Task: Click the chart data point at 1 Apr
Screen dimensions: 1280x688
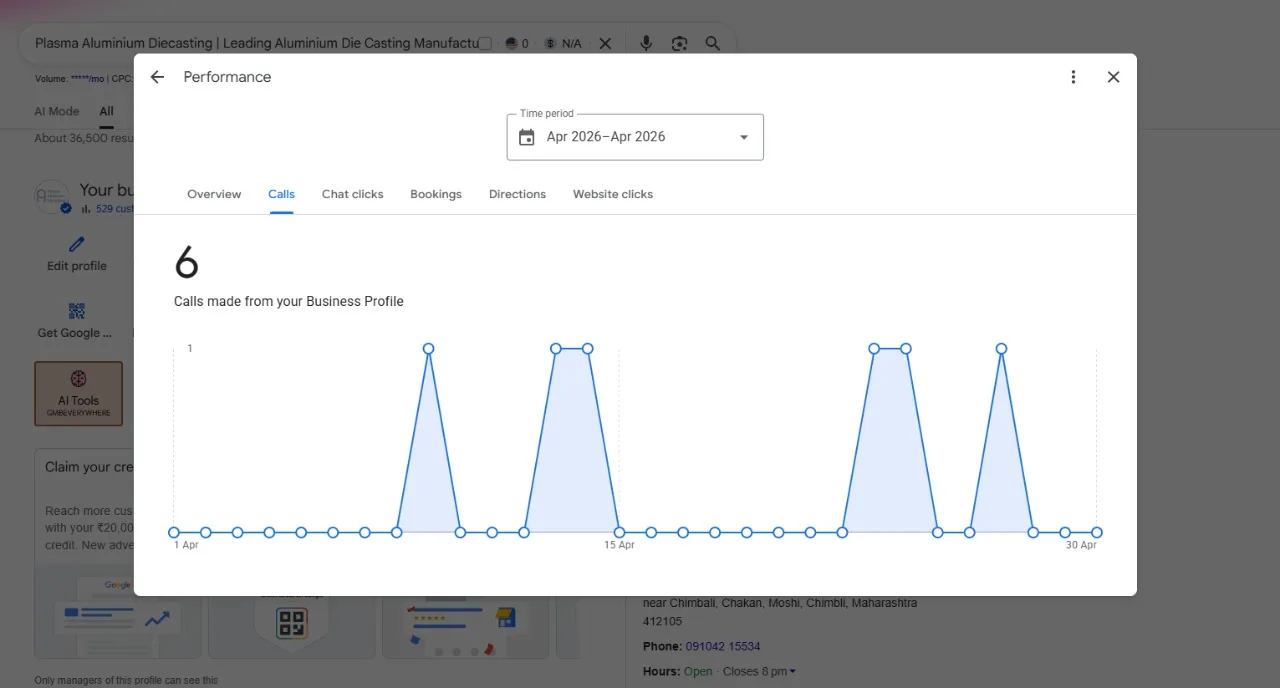Action: click(174, 532)
